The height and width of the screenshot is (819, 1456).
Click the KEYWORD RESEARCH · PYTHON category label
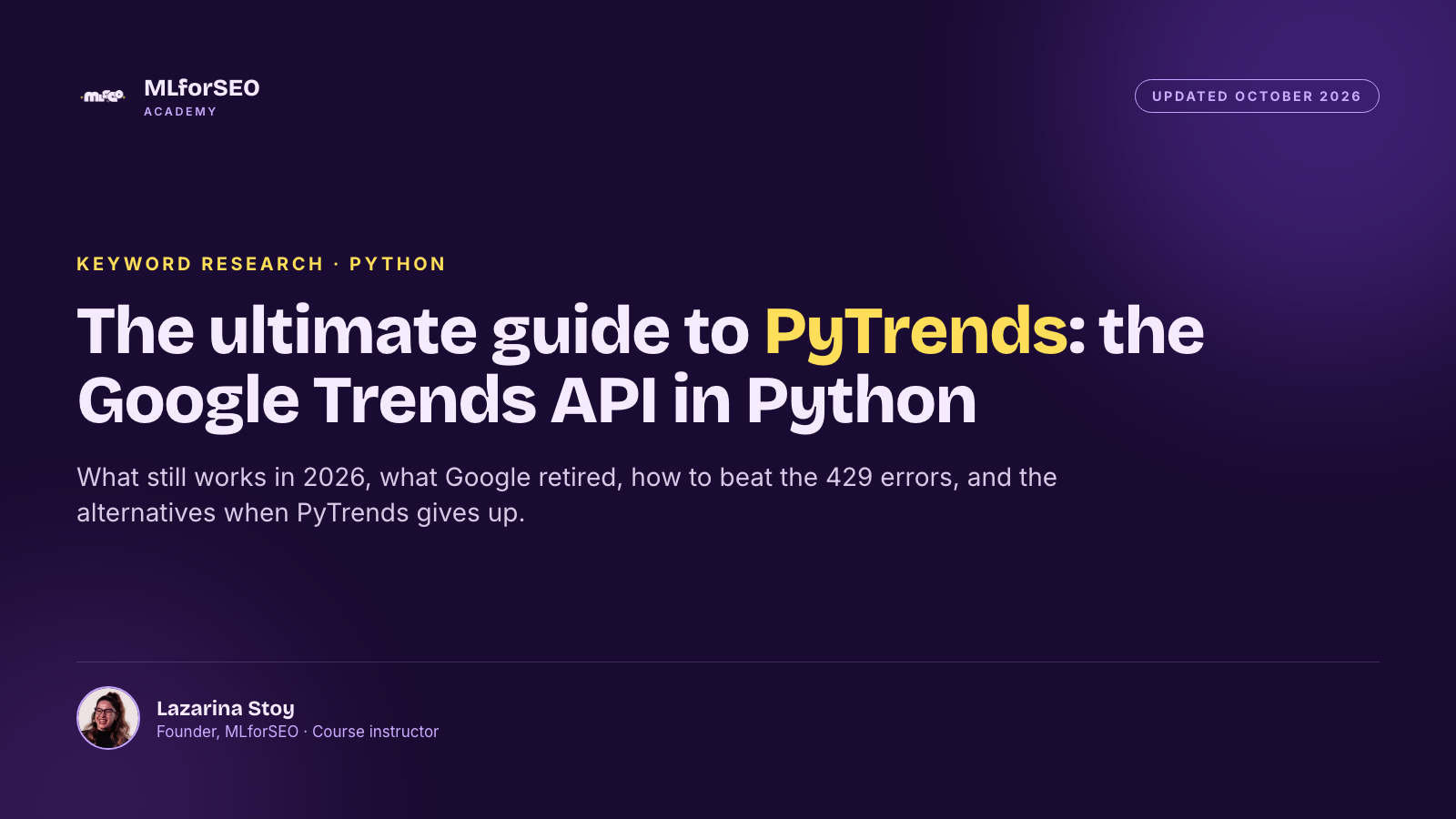pos(261,264)
